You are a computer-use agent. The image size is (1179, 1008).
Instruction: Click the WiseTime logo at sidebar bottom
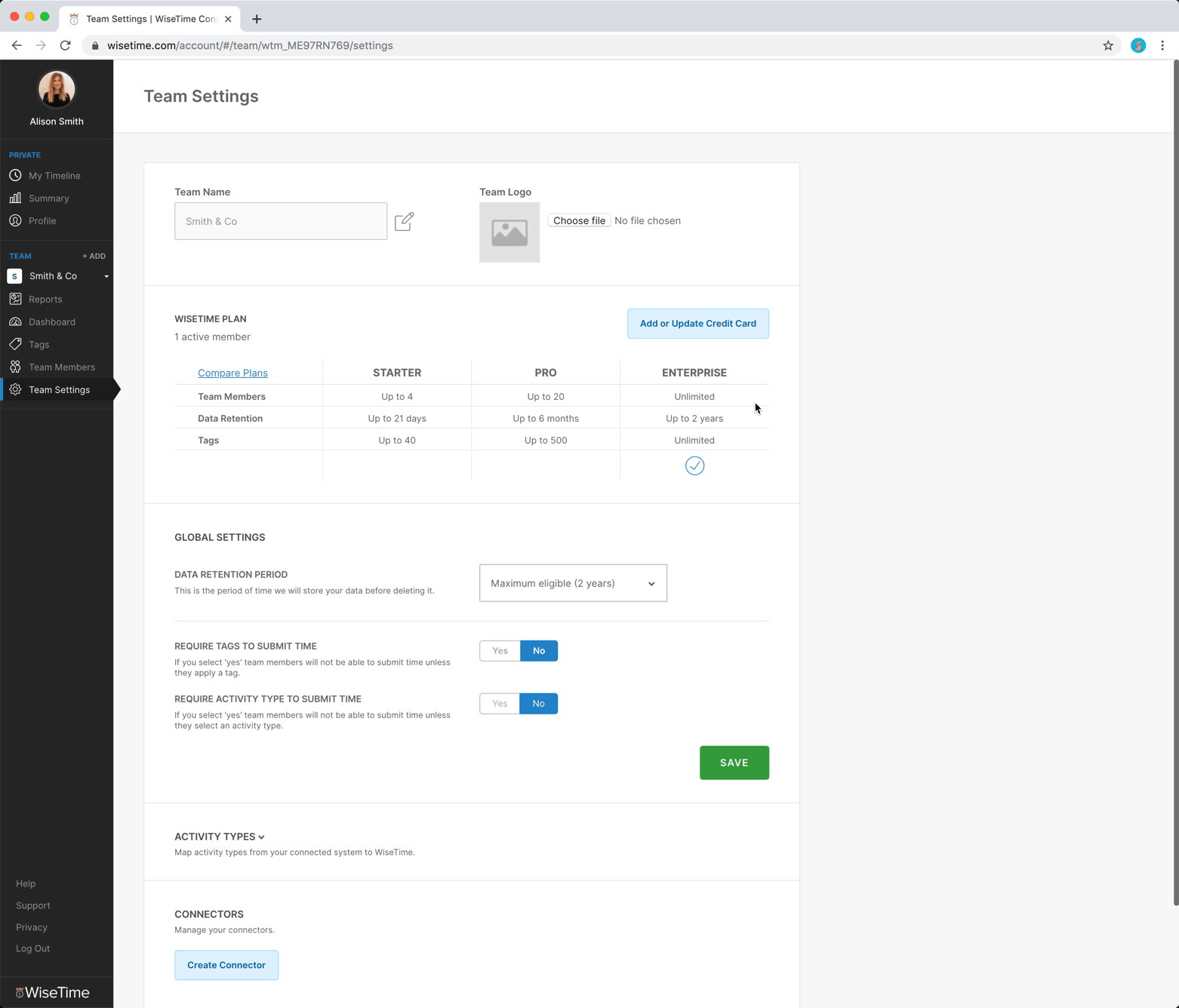click(53, 992)
